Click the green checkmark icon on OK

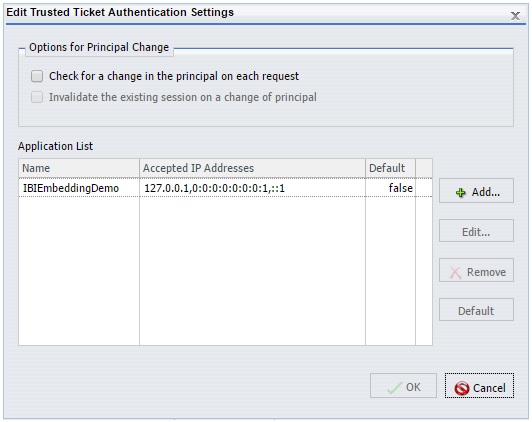(x=395, y=387)
